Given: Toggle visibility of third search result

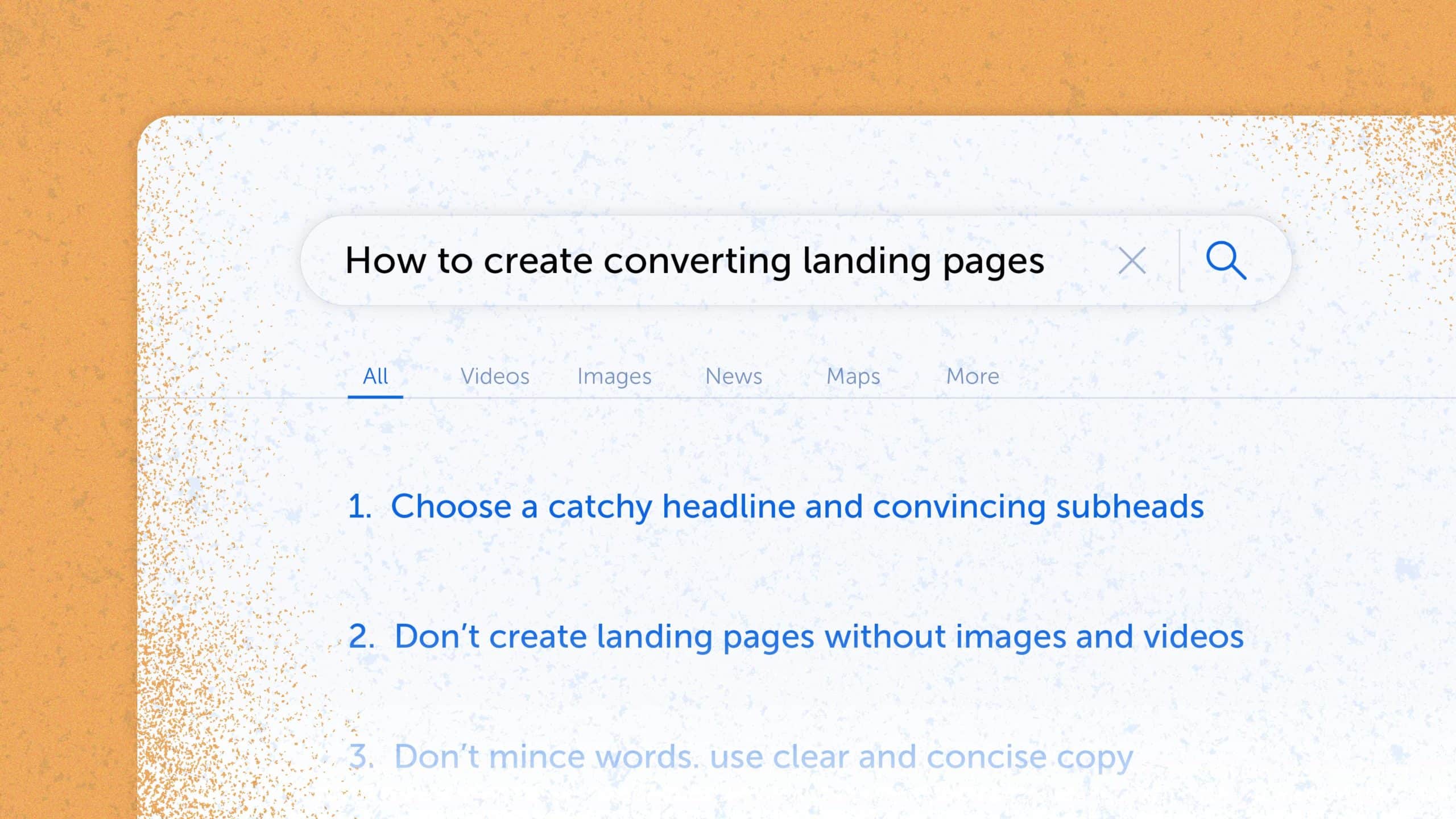Looking at the screenshot, I should 741,756.
